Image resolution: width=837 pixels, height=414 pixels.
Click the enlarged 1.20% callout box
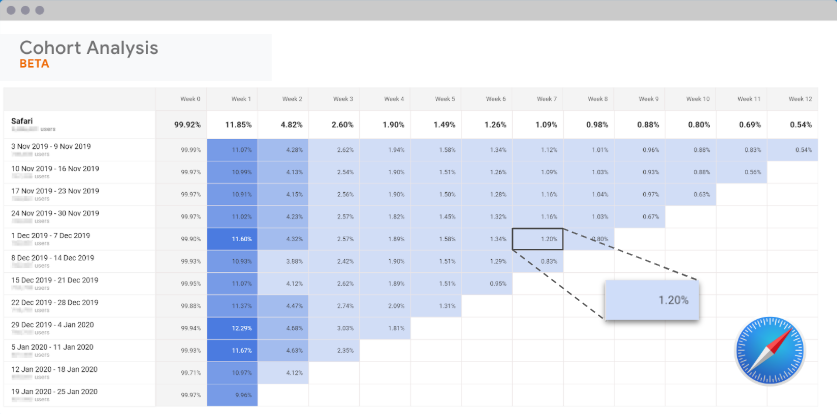click(x=654, y=299)
